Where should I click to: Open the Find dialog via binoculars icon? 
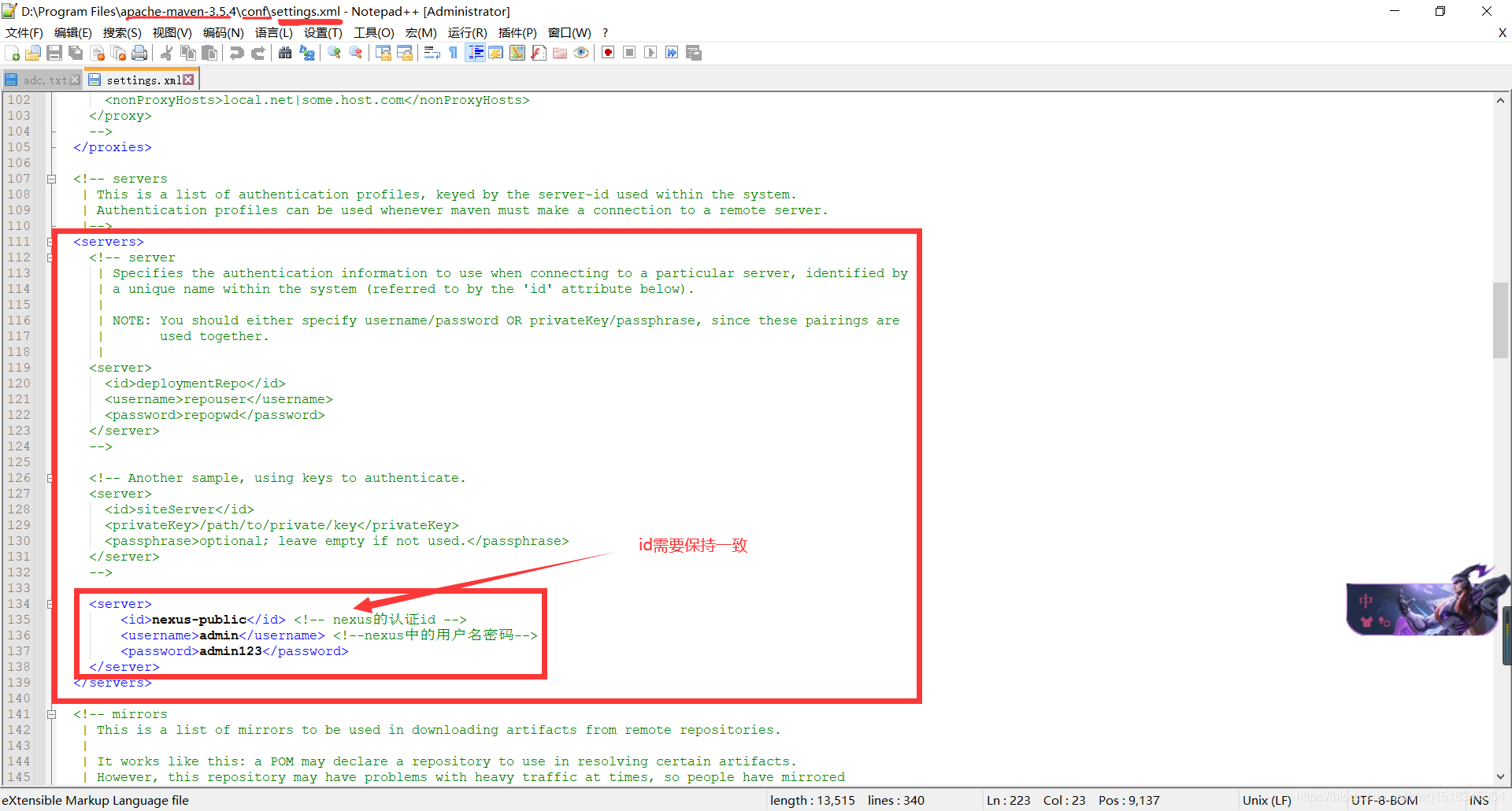(x=285, y=53)
